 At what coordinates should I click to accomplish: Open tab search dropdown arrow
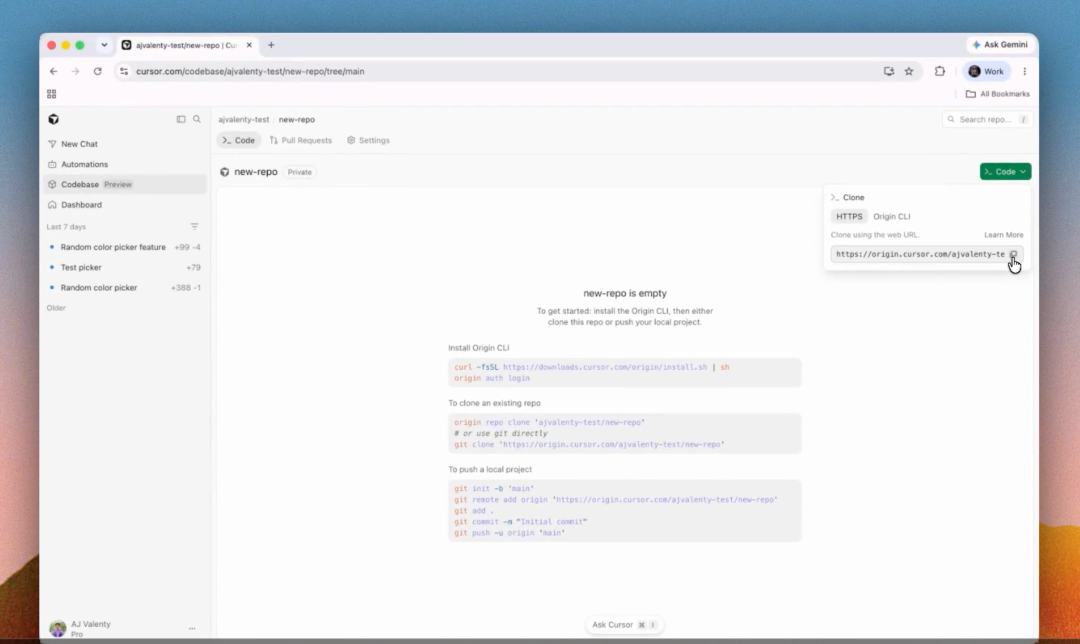tap(104, 45)
